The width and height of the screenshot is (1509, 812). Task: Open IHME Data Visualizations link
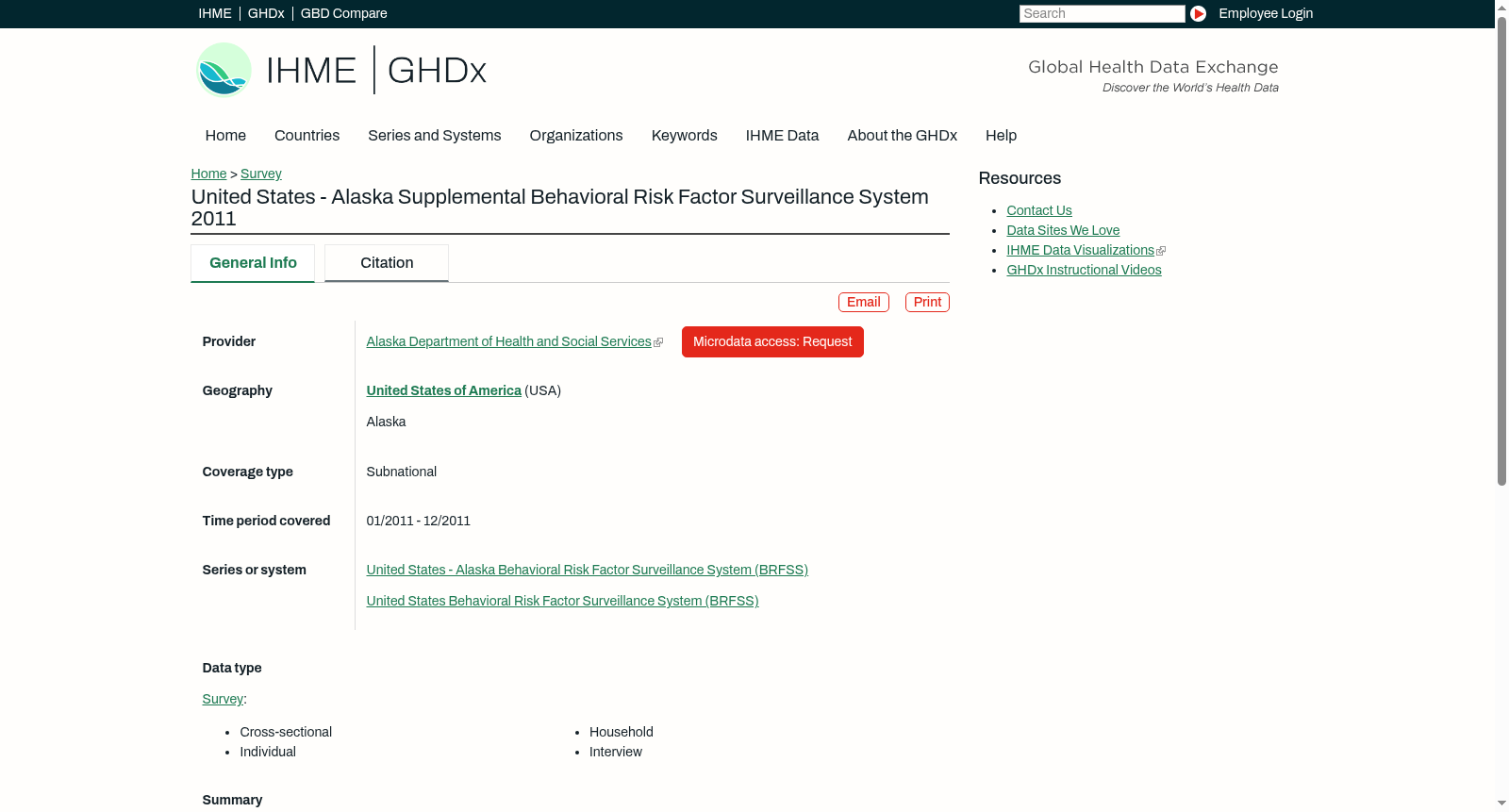tap(1081, 250)
